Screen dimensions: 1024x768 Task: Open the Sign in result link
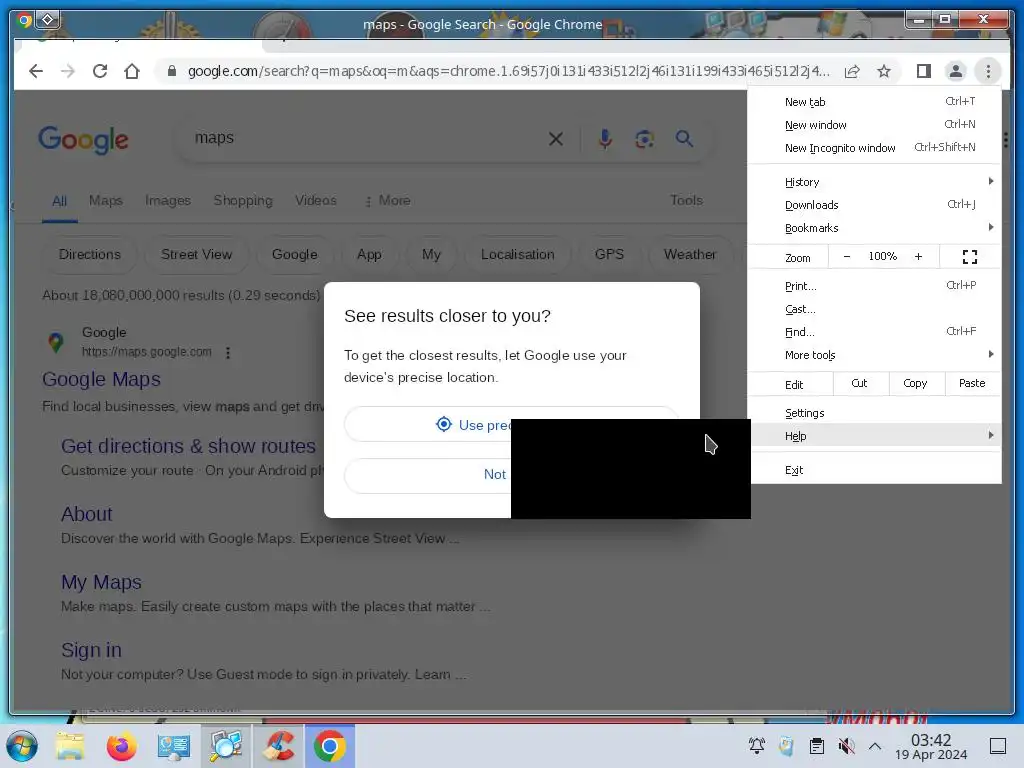coord(91,650)
